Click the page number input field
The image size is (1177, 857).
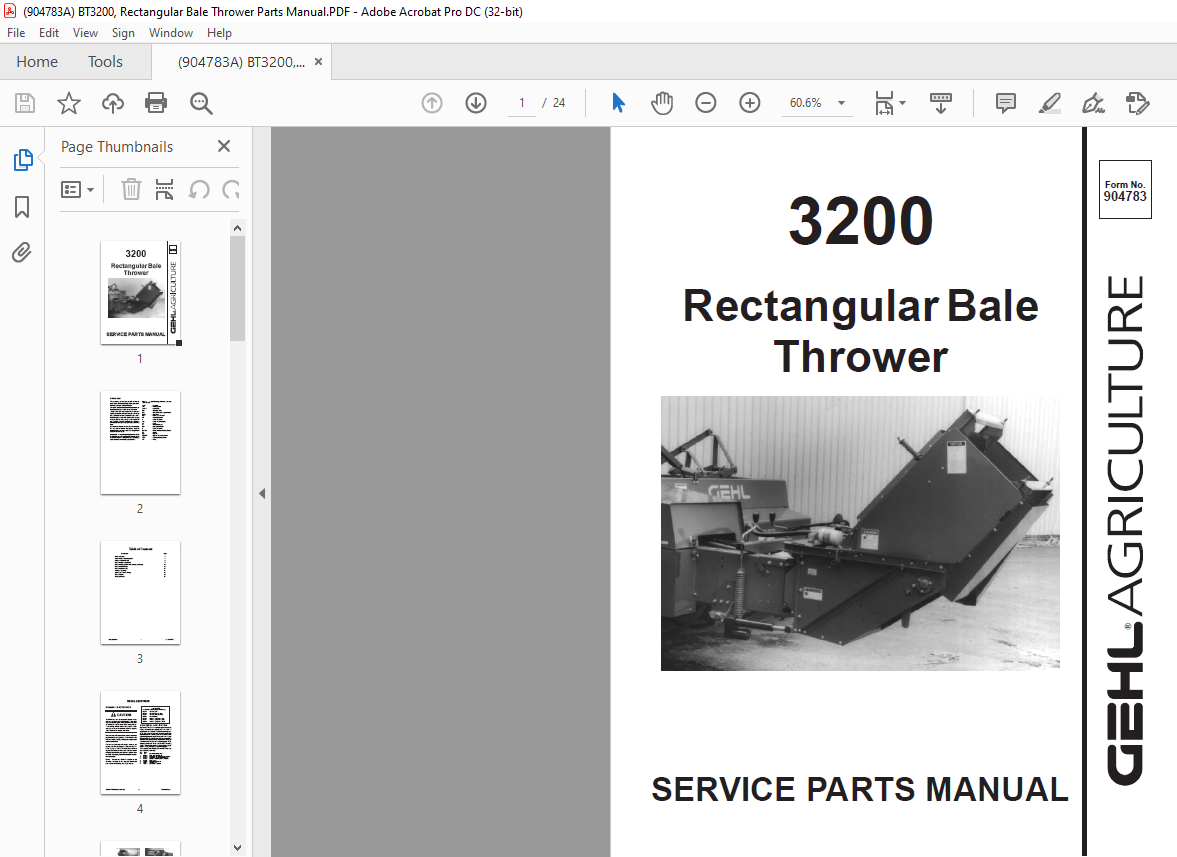point(522,103)
